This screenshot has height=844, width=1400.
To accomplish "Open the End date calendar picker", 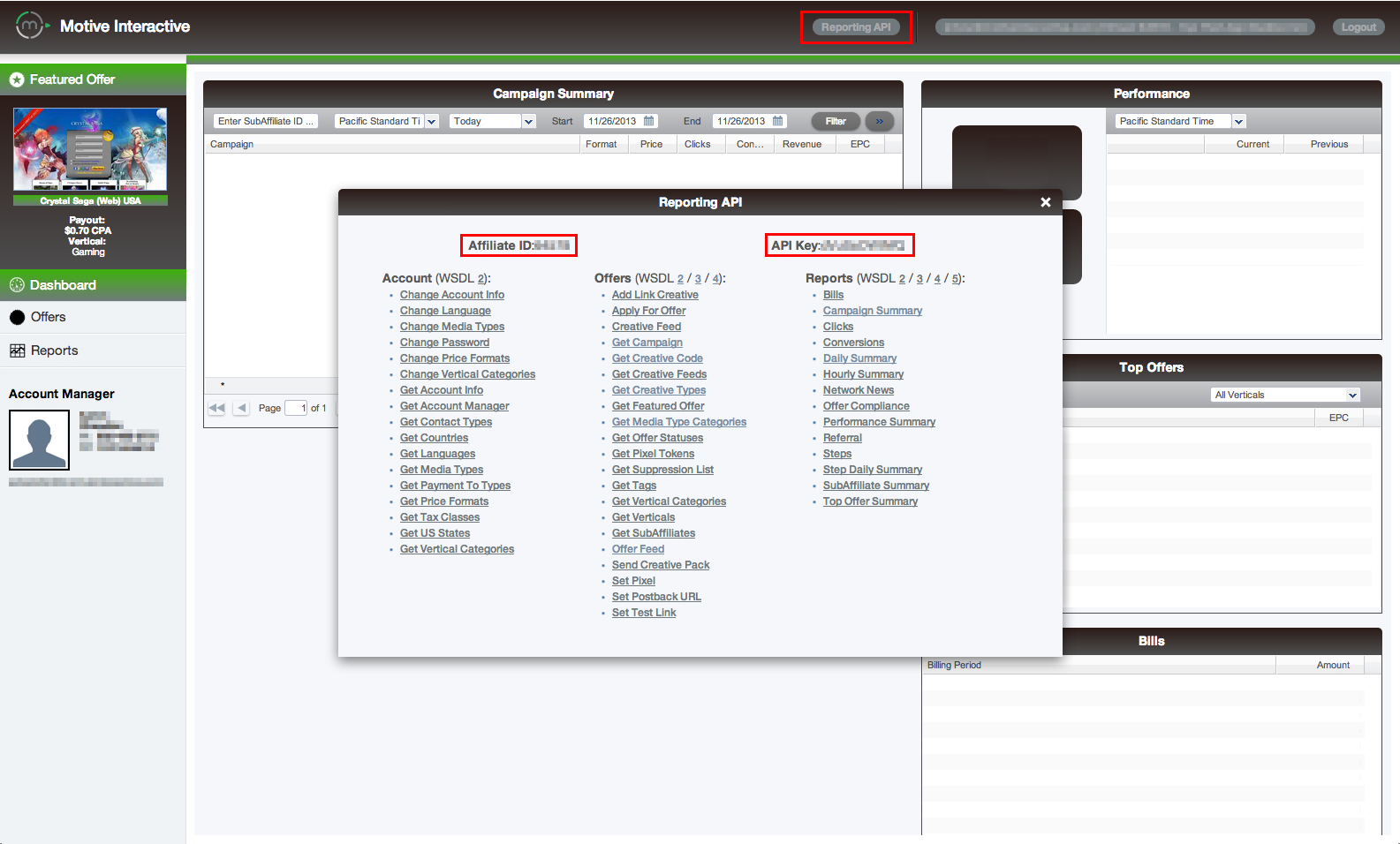I will click(778, 121).
